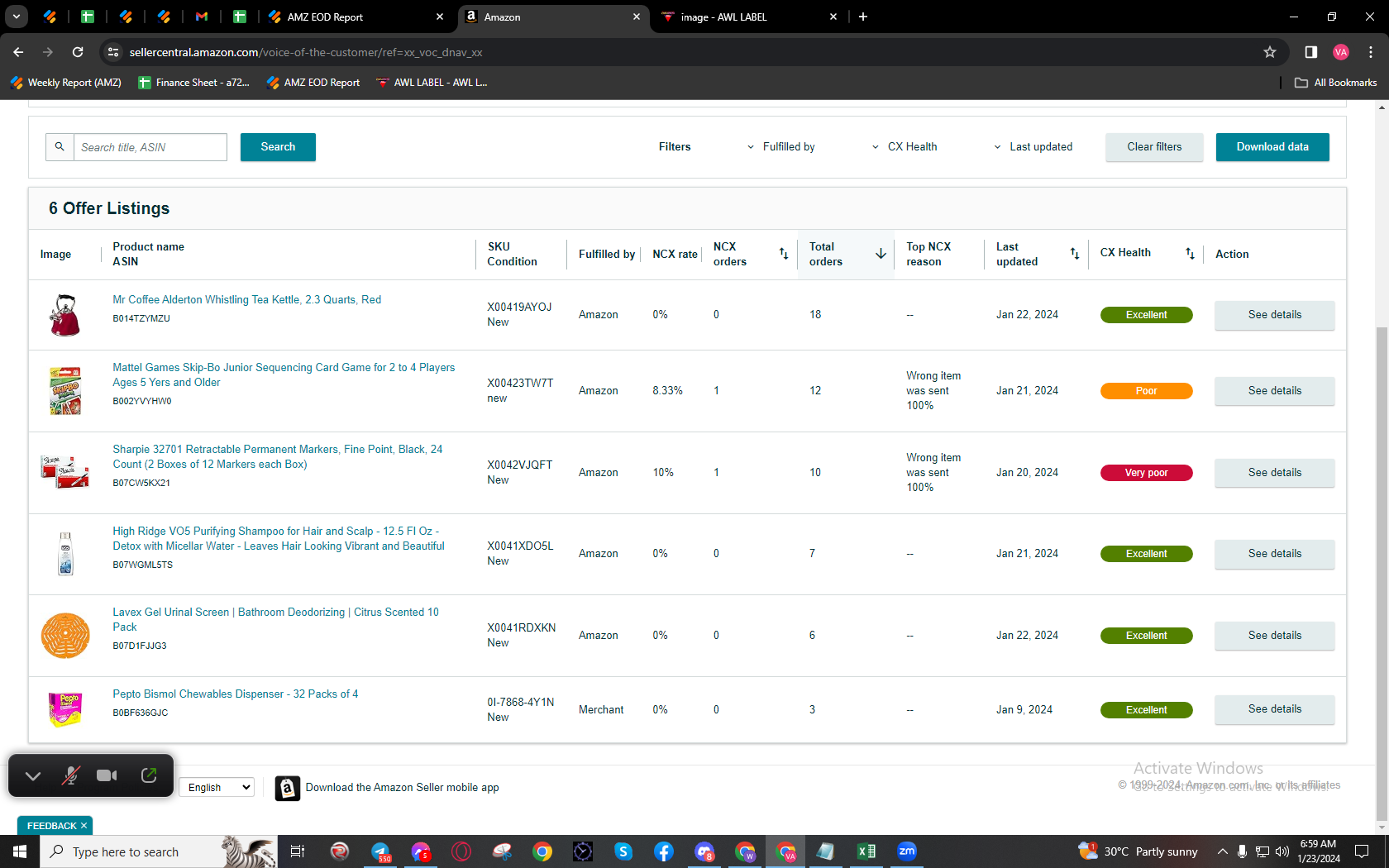Click the Very poor CX Health badge
Screen dimensions: 1389x868
tap(1146, 473)
